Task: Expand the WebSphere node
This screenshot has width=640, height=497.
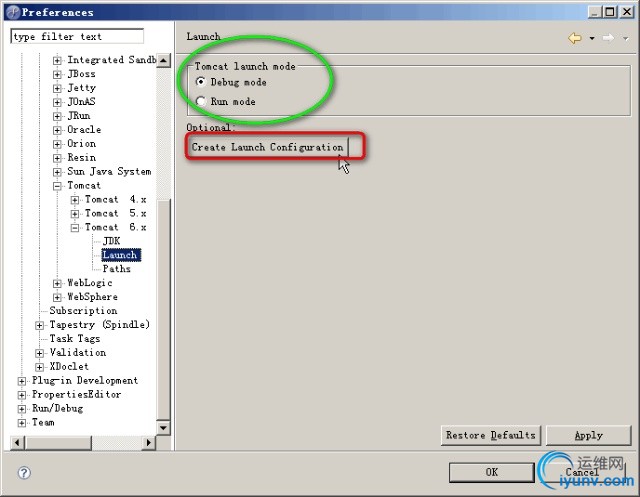Action: 57,297
